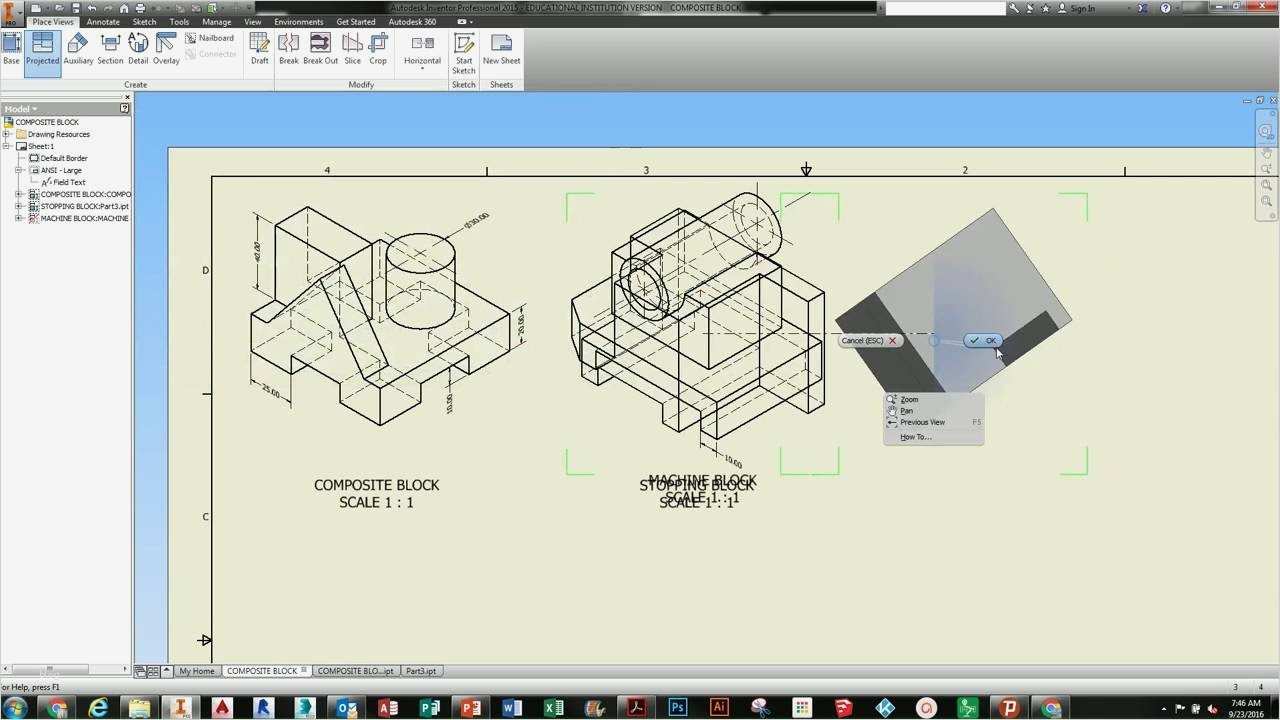Collapse the ANSI - Large node
This screenshot has height=720, width=1280.
19,170
